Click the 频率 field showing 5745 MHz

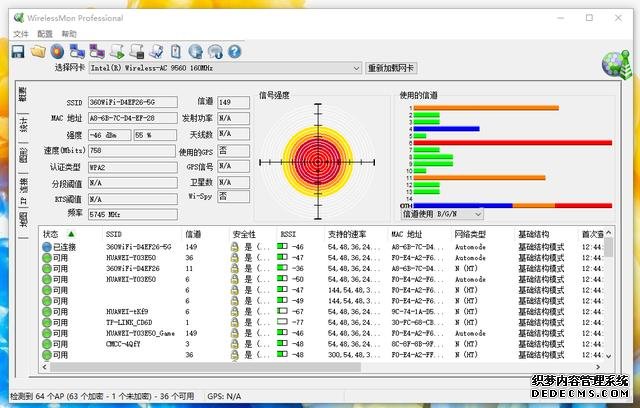133,214
